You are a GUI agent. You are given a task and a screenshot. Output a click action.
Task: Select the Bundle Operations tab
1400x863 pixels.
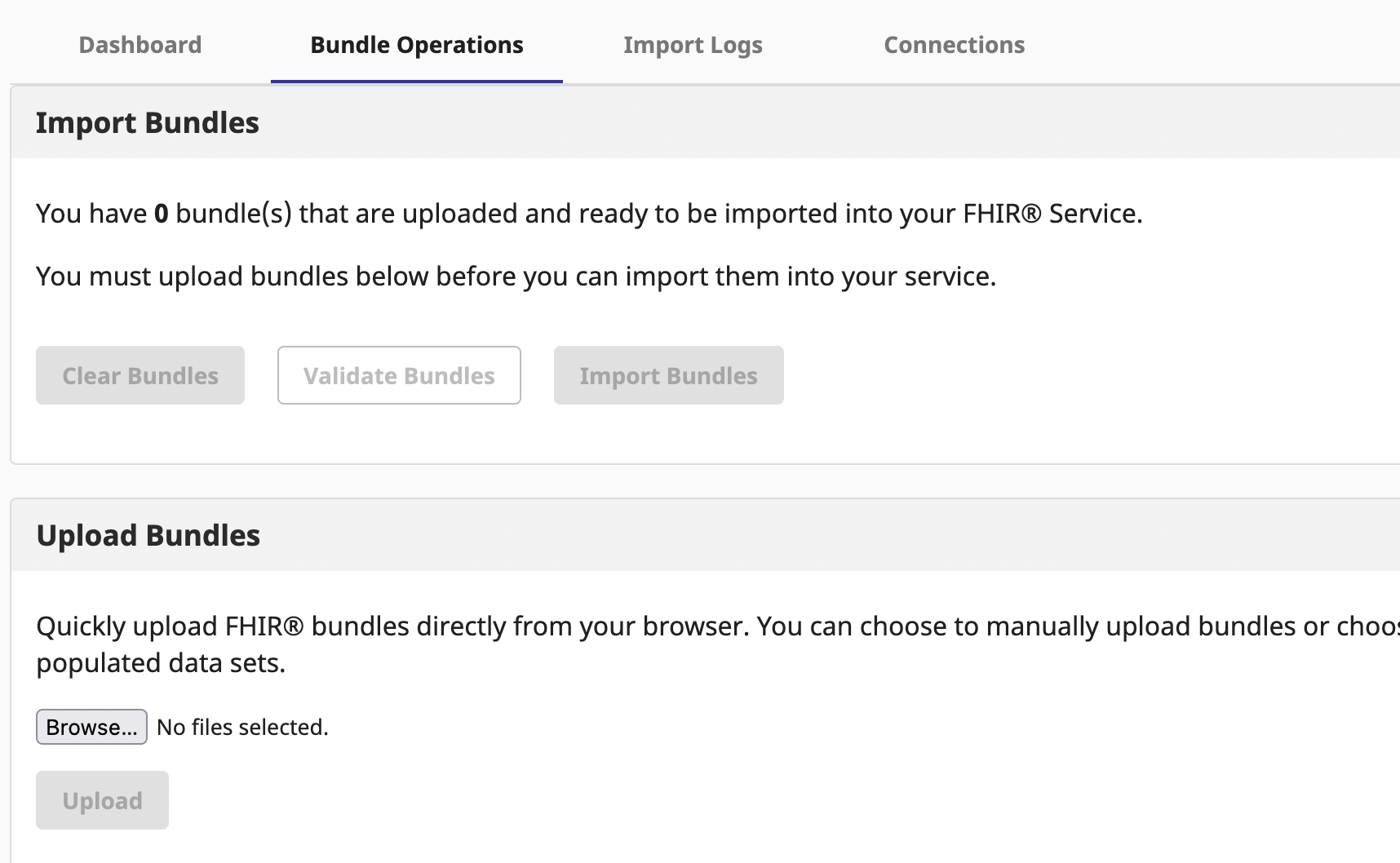416,45
